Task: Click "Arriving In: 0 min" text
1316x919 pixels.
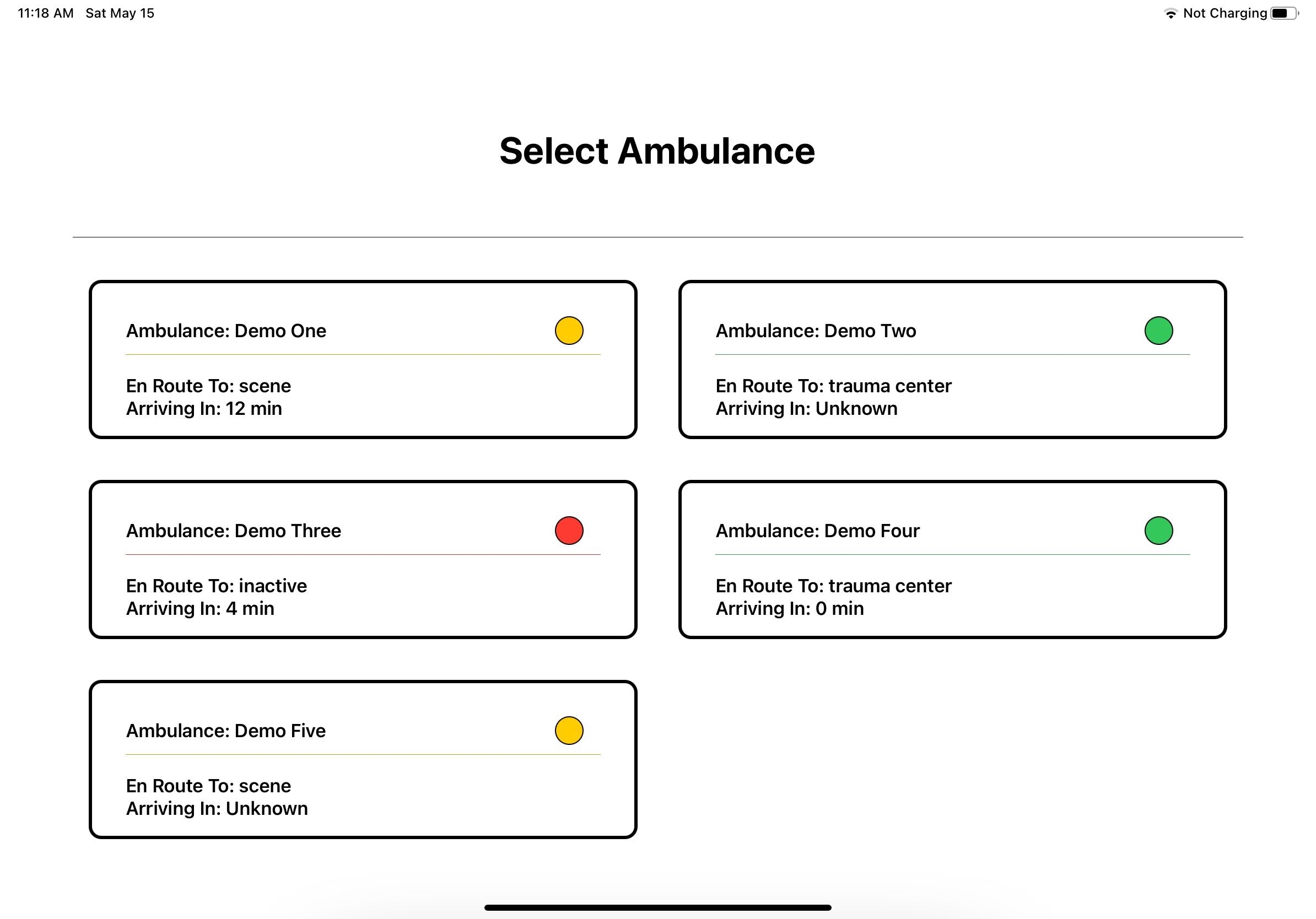Action: click(x=789, y=608)
